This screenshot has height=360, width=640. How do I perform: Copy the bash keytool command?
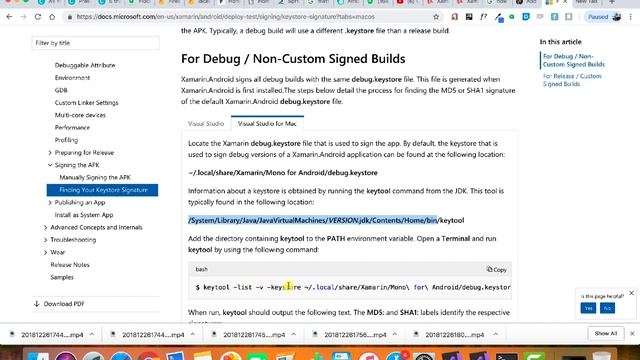(x=496, y=269)
